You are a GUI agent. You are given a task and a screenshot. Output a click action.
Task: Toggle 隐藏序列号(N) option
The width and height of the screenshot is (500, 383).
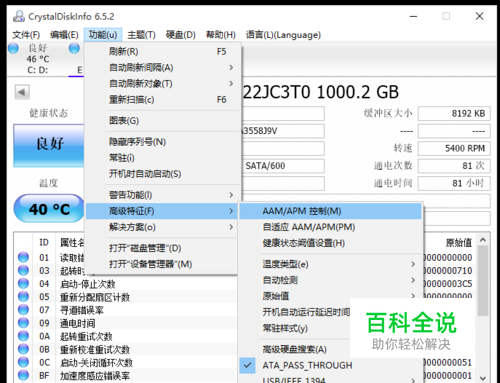163,142
